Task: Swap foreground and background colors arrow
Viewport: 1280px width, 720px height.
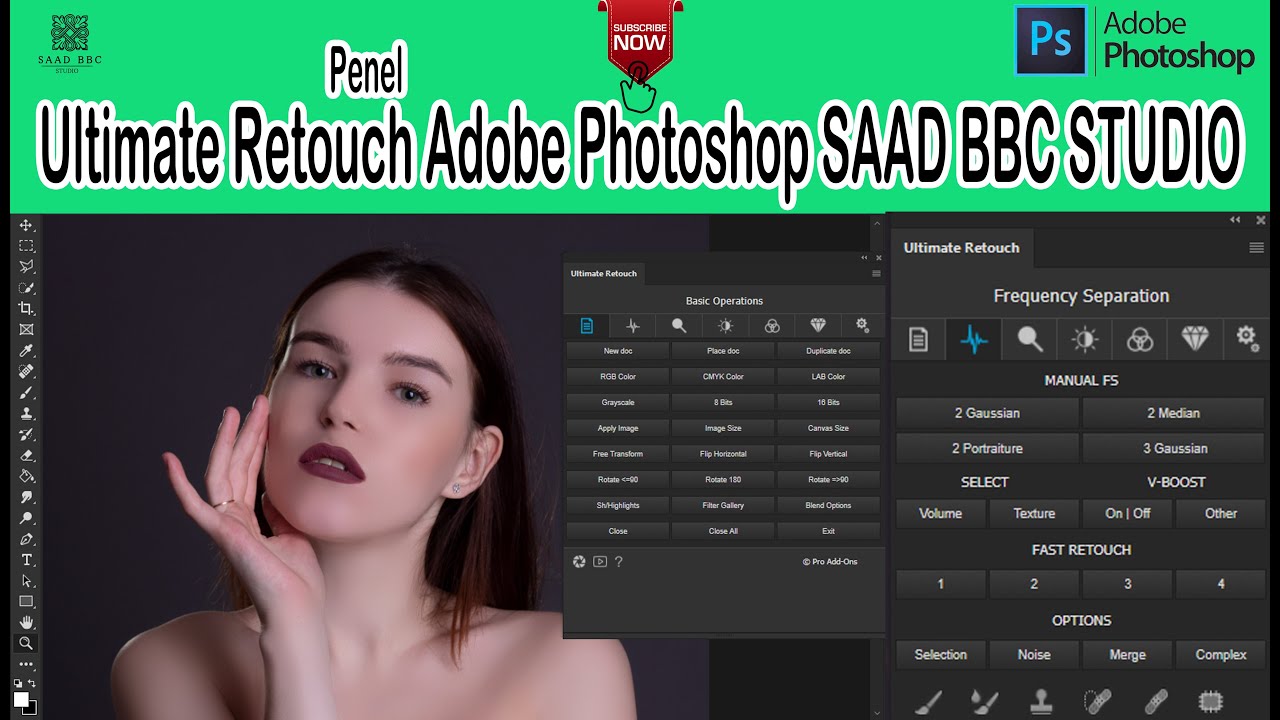Action: 33,683
